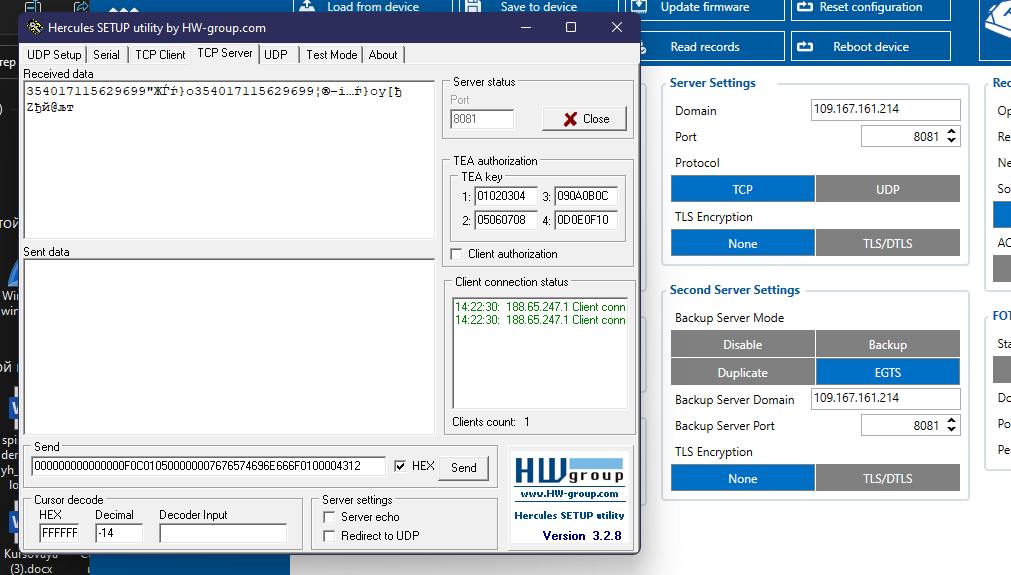1011x575 pixels.
Task: Select Duplicate backup server mode
Action: 743,372
